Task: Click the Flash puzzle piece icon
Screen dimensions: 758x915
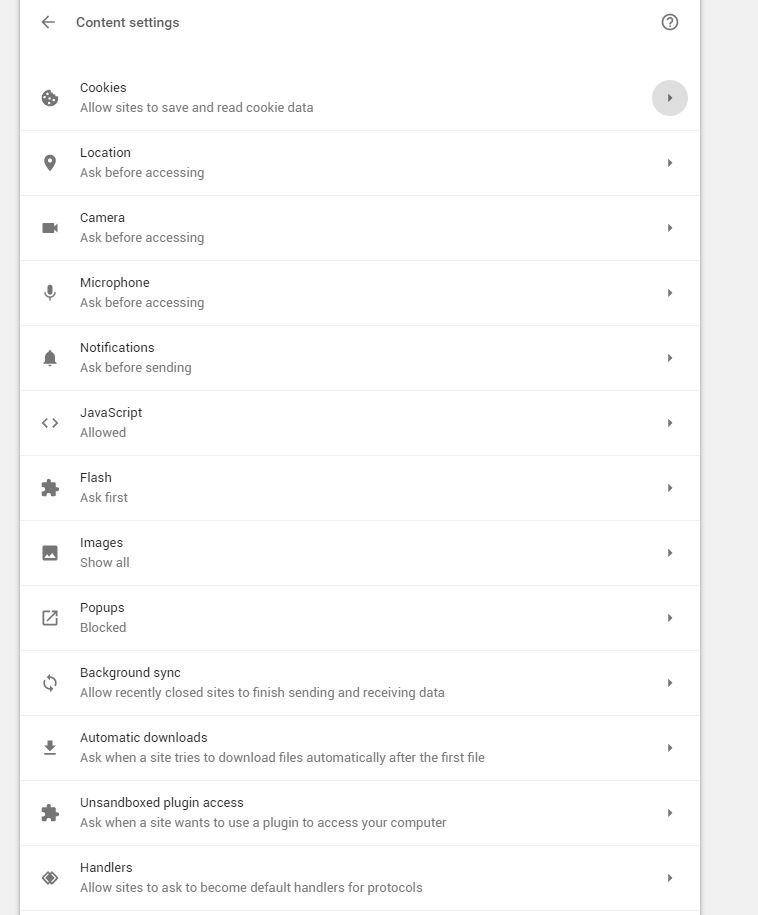Action: 50,488
